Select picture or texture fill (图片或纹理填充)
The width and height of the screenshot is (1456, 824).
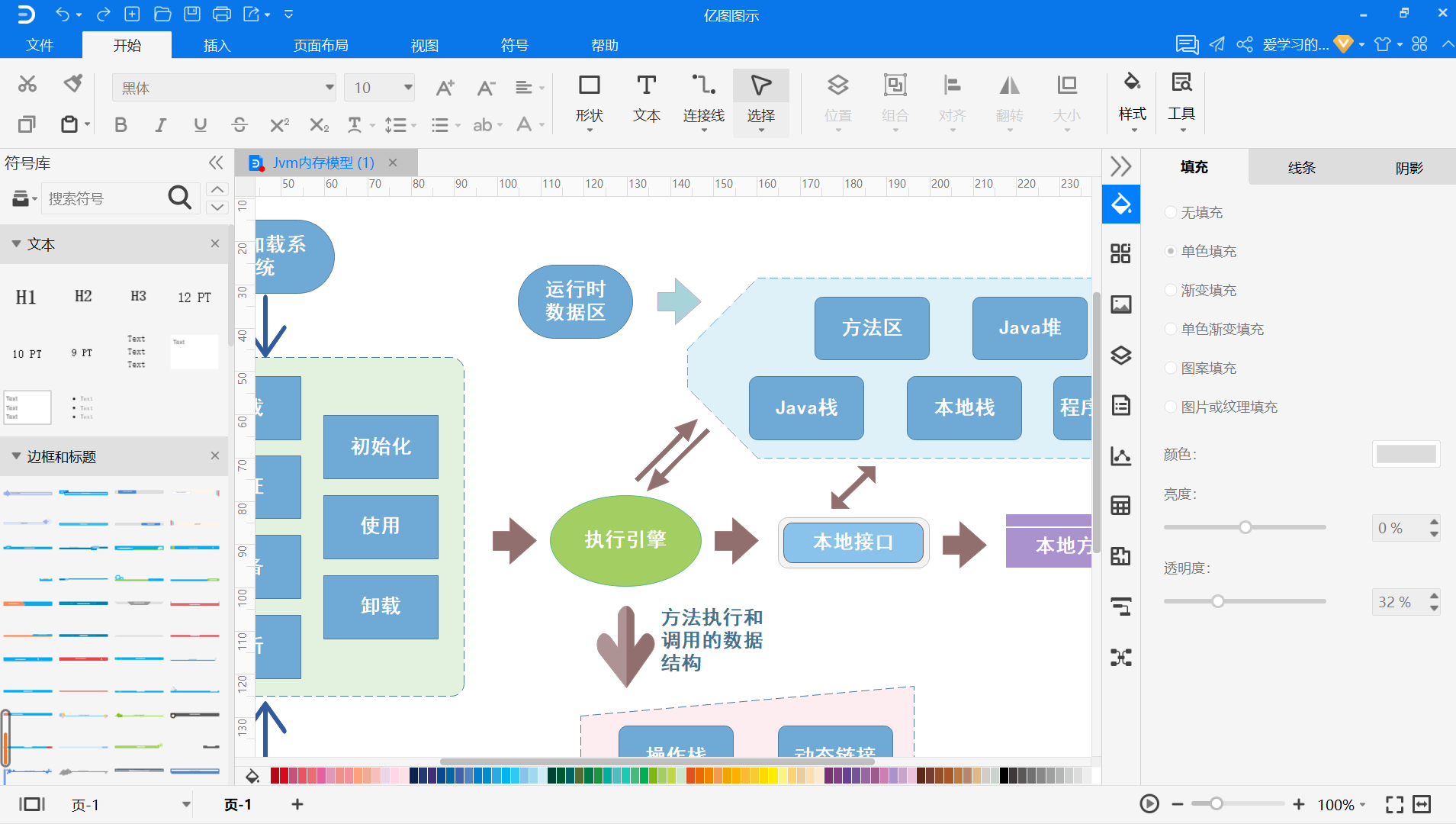pyautogui.click(x=1222, y=407)
